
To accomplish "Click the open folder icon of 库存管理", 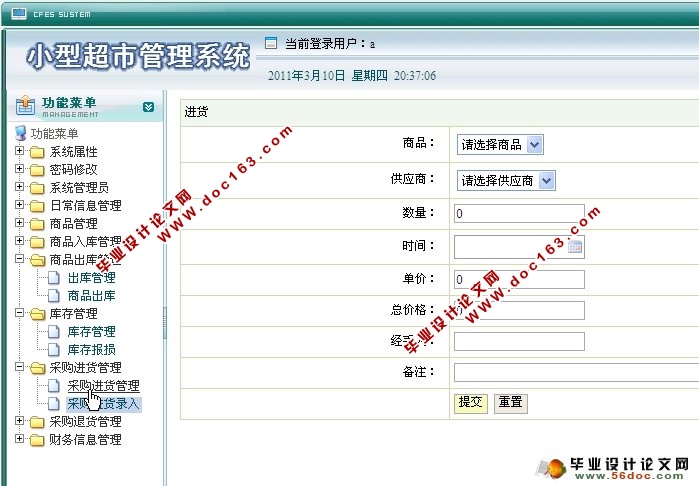I will pos(37,314).
